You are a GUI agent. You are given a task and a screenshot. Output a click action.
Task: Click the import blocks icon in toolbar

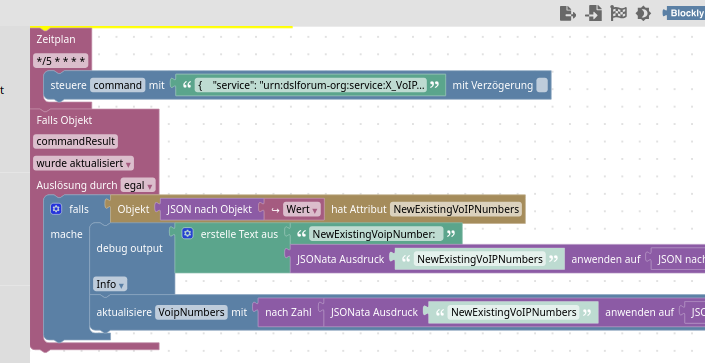[593, 13]
